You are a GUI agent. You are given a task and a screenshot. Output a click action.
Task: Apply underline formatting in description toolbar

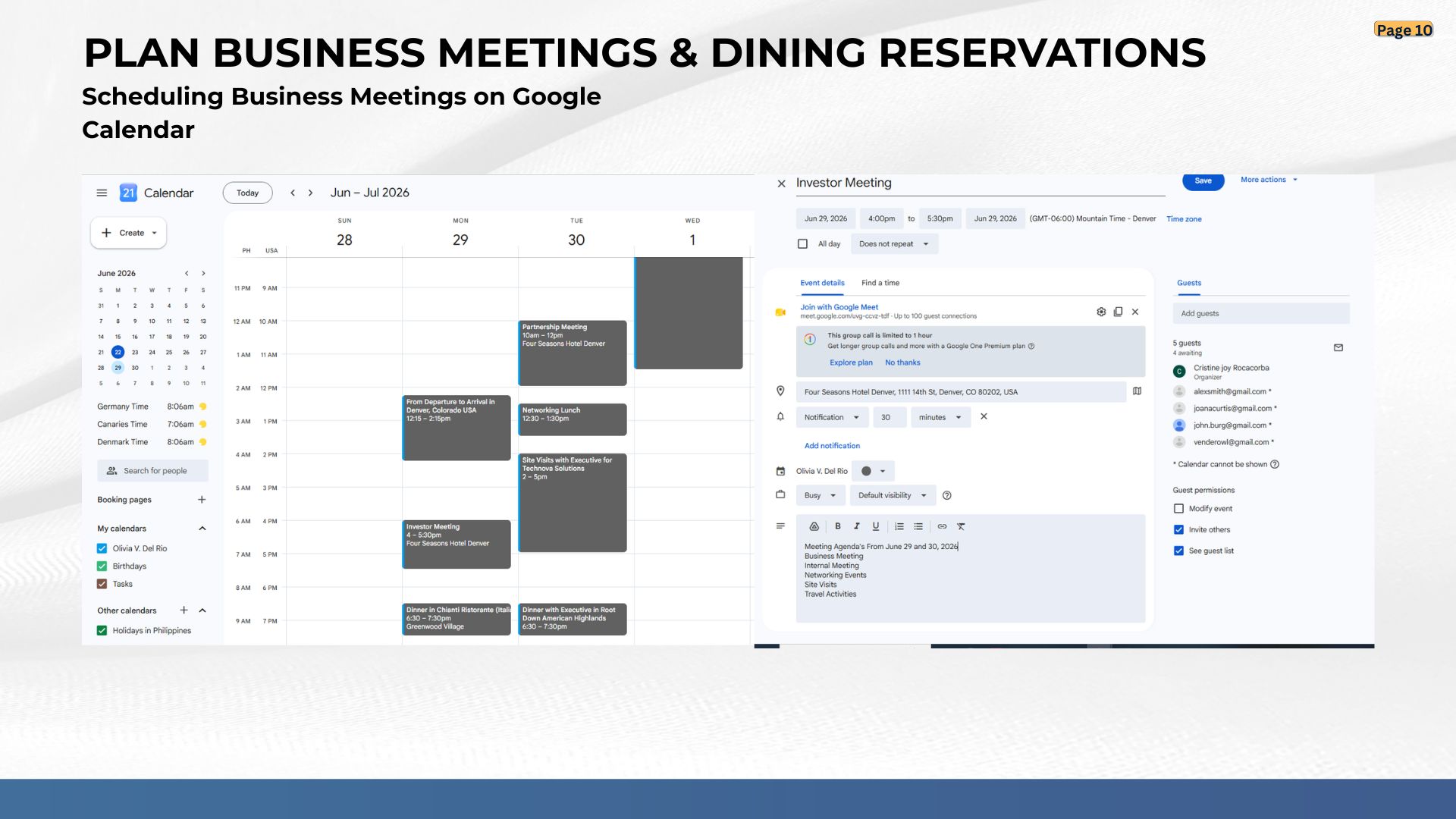coord(876,526)
